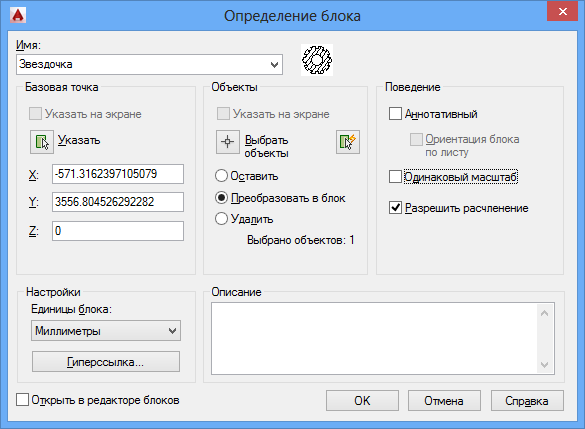Click the description scroll up arrow
The height and width of the screenshot is (429, 585).
pyautogui.click(x=544, y=313)
